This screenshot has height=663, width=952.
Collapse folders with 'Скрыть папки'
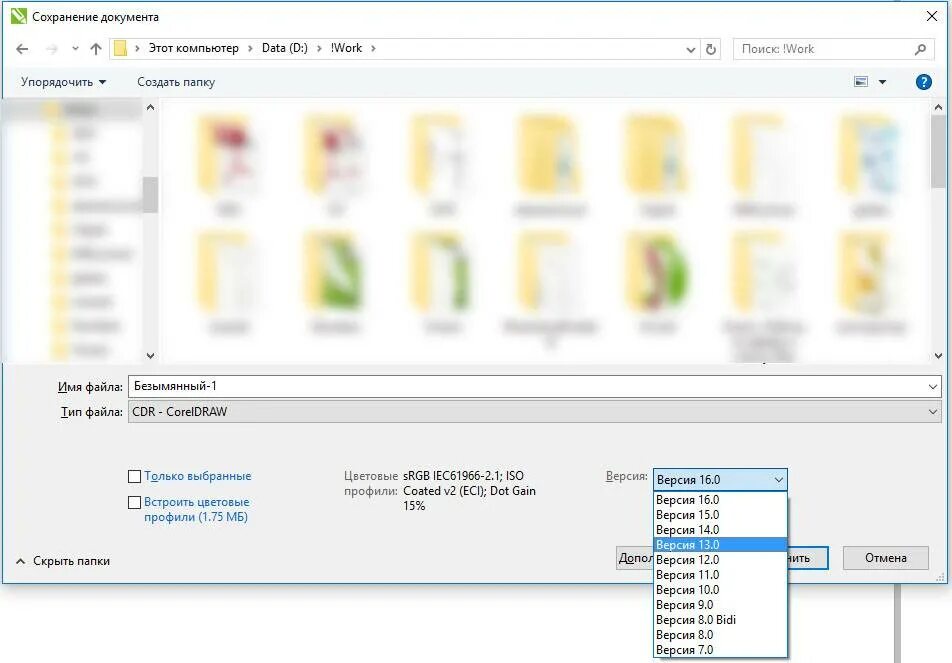click(63, 561)
